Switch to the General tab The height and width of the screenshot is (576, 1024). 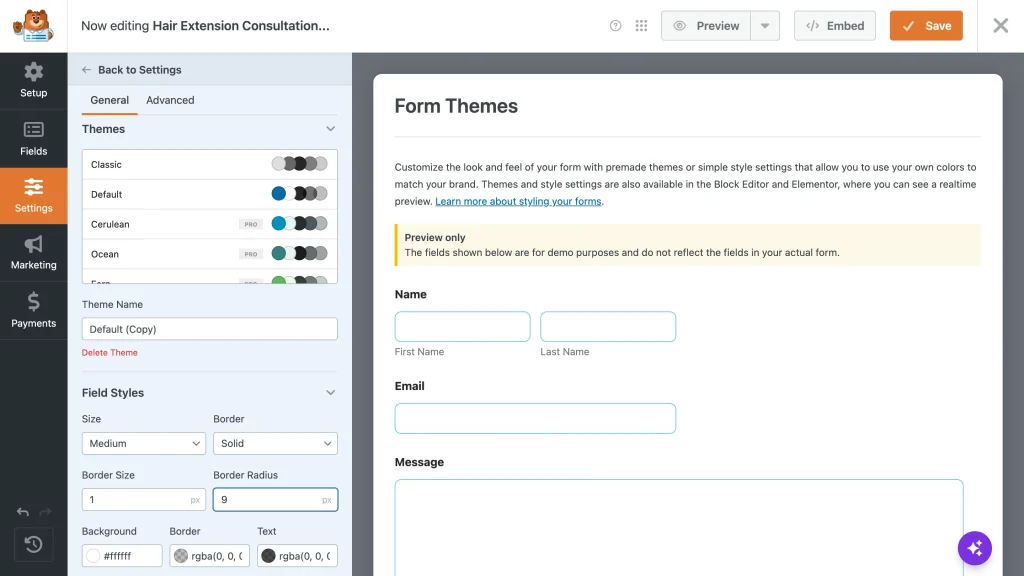pyautogui.click(x=109, y=100)
